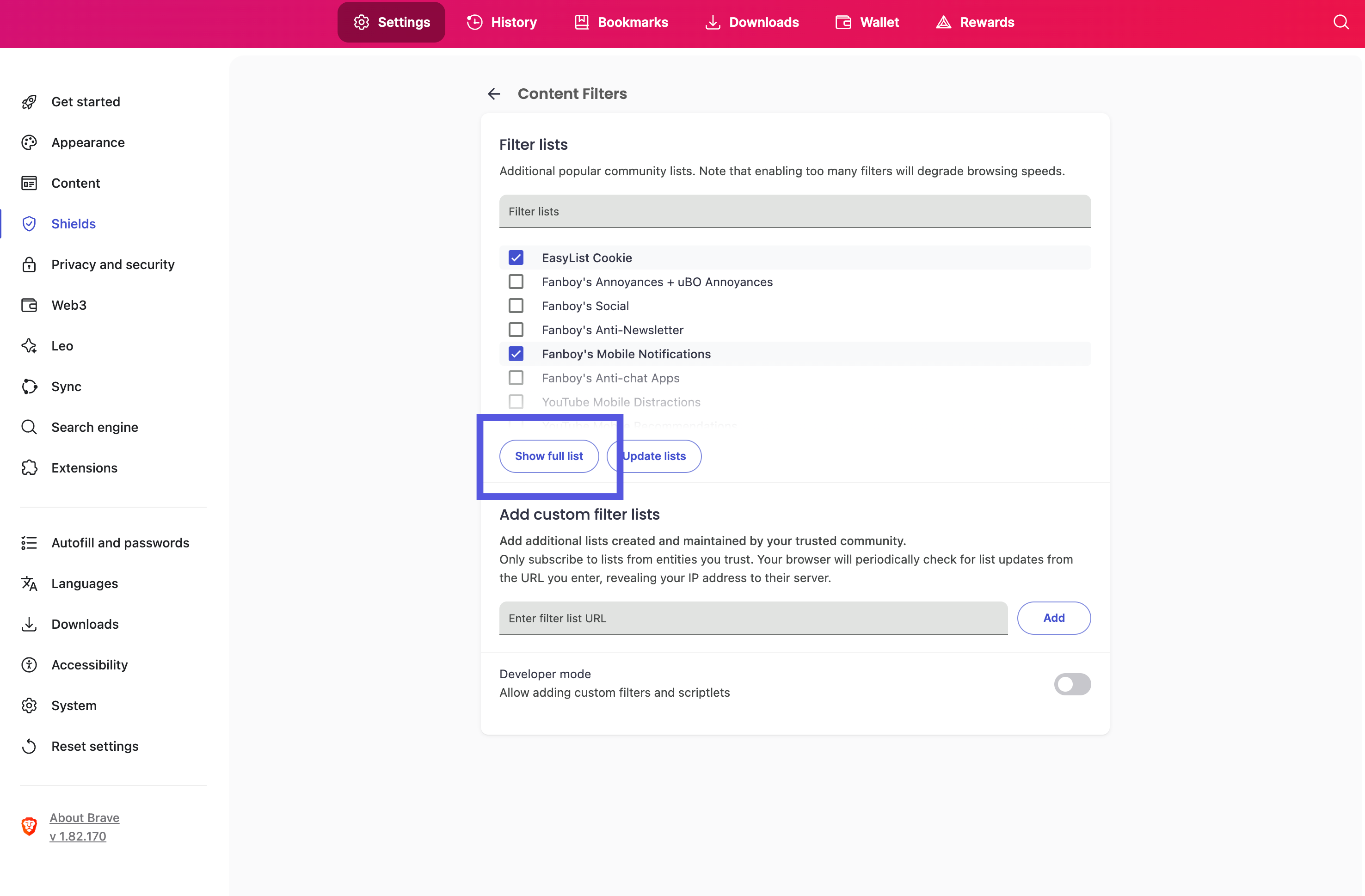Uncheck the EasyList Cookie checkbox
1365x896 pixels.
coord(516,258)
